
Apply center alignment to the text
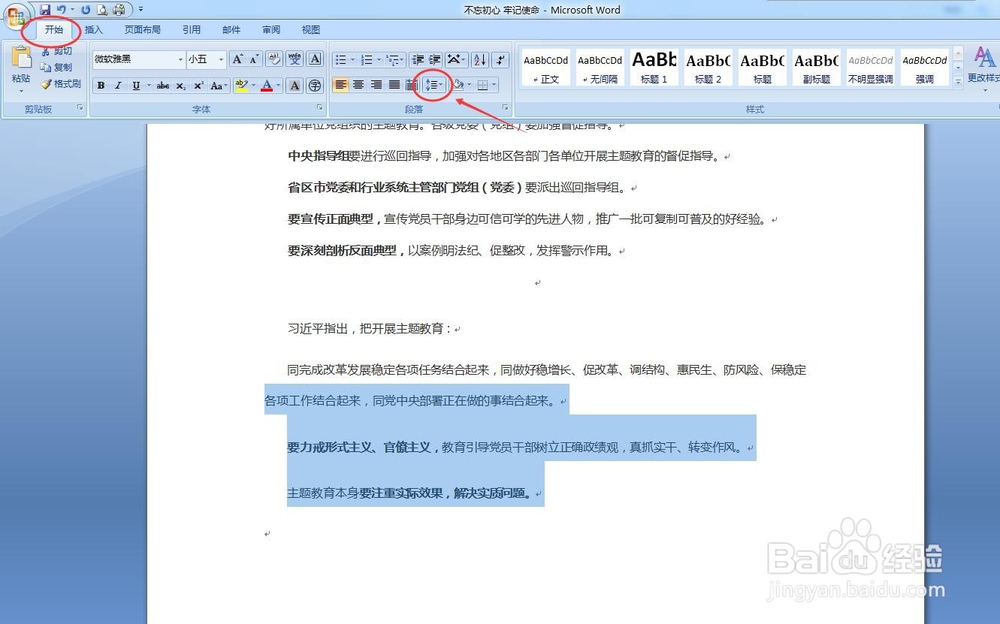360,84
